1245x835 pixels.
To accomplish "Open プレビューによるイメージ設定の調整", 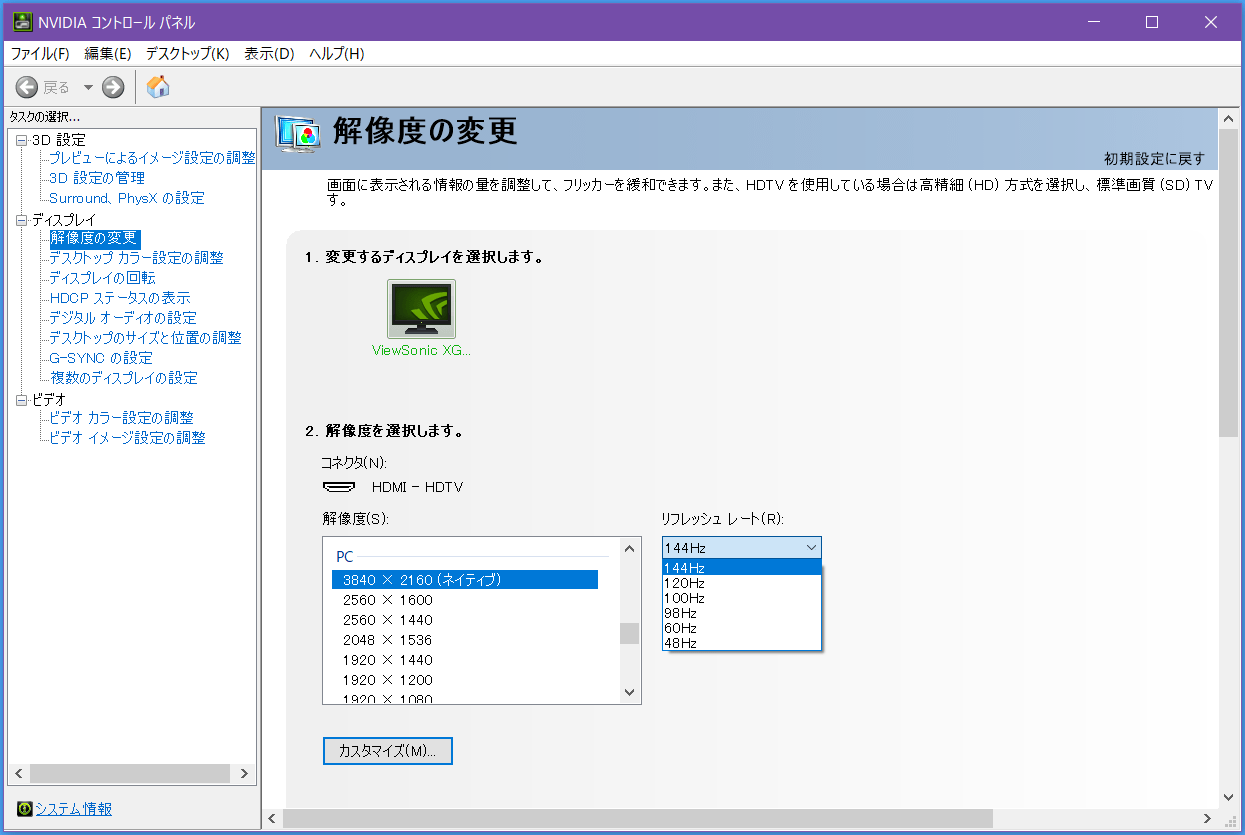I will [x=152, y=158].
